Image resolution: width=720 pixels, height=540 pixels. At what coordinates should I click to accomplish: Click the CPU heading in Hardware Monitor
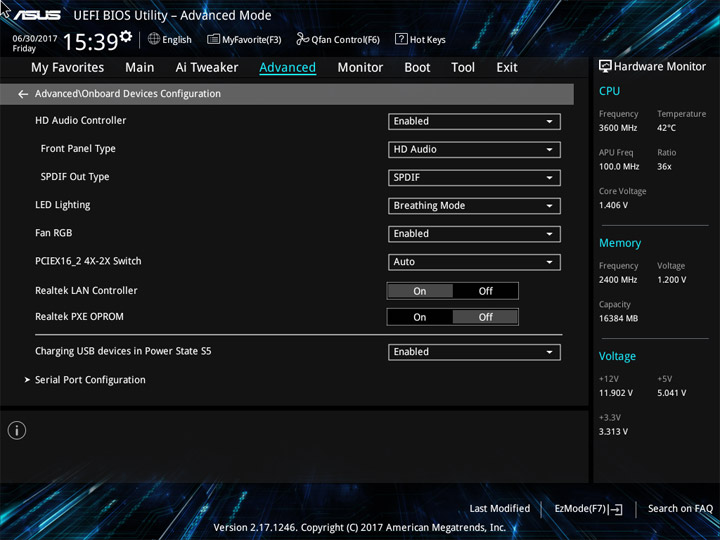point(609,91)
